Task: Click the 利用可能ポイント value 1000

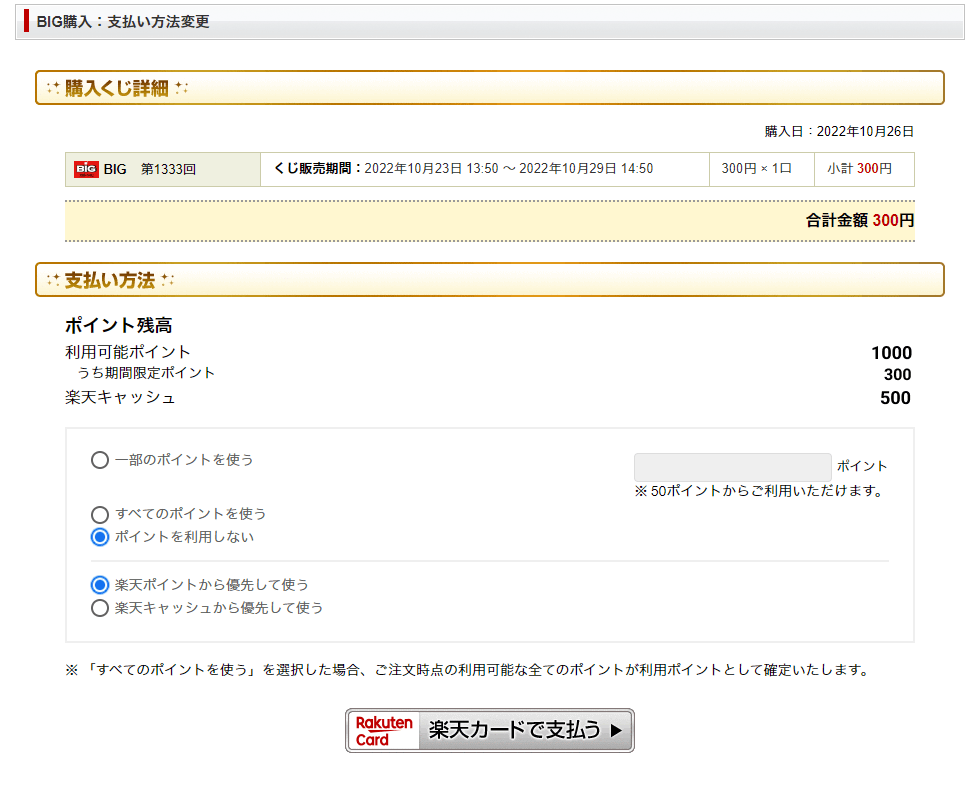Action: (891, 352)
